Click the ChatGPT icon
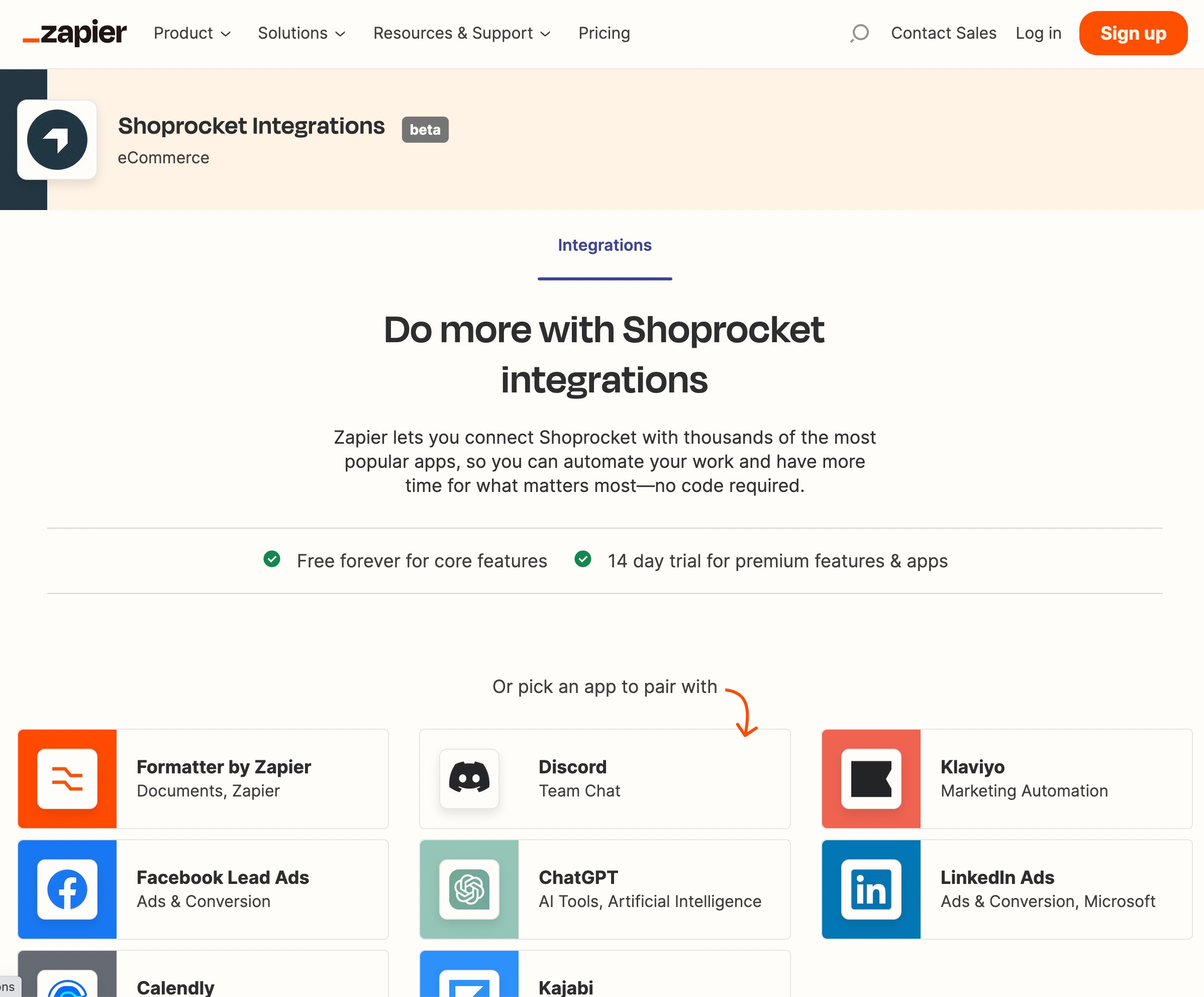Image resolution: width=1204 pixels, height=997 pixels. tap(469, 889)
